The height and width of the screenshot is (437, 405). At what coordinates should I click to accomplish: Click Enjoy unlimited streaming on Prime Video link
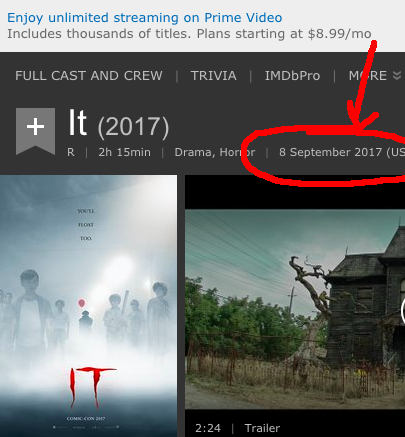pos(145,18)
